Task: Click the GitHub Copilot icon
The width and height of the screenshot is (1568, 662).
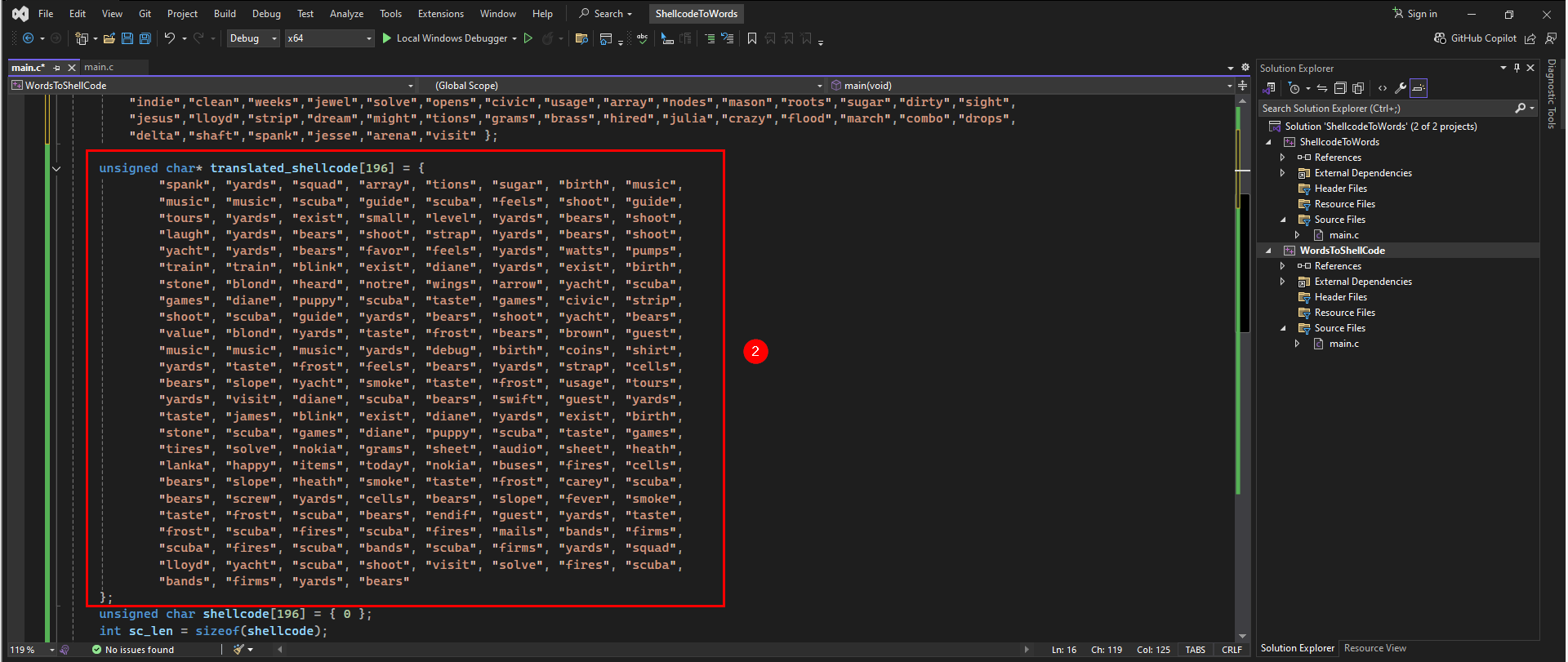Action: [1440, 38]
